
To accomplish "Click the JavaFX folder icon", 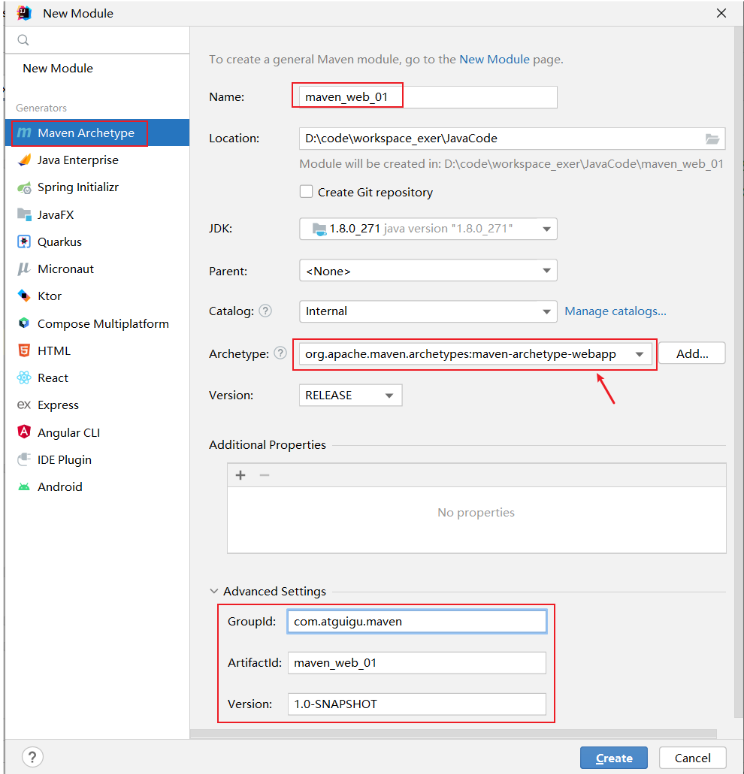I will pyautogui.click(x=24, y=214).
